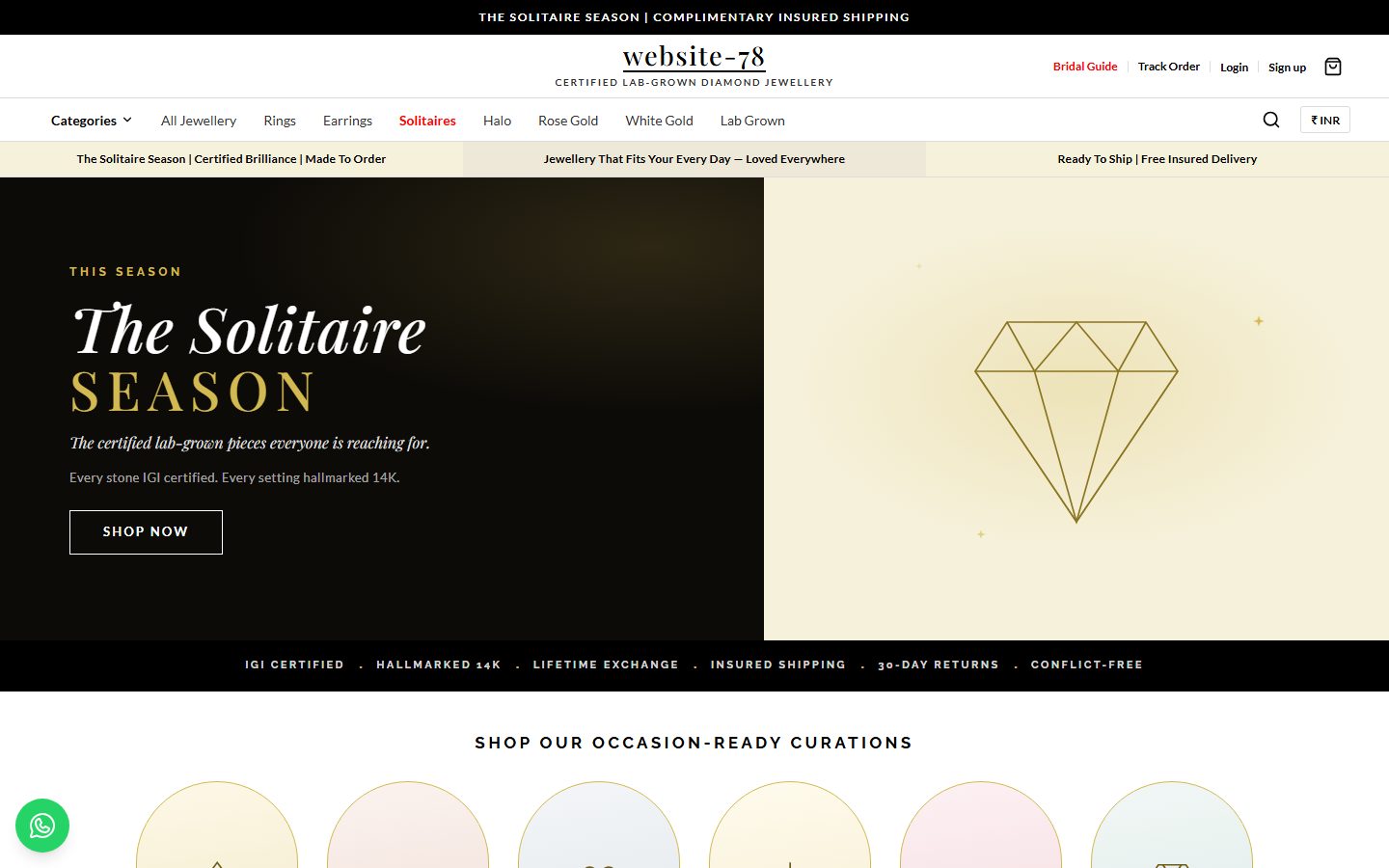The image size is (1389, 868).
Task: Open the Solitaires menu item
Action: coord(427,121)
